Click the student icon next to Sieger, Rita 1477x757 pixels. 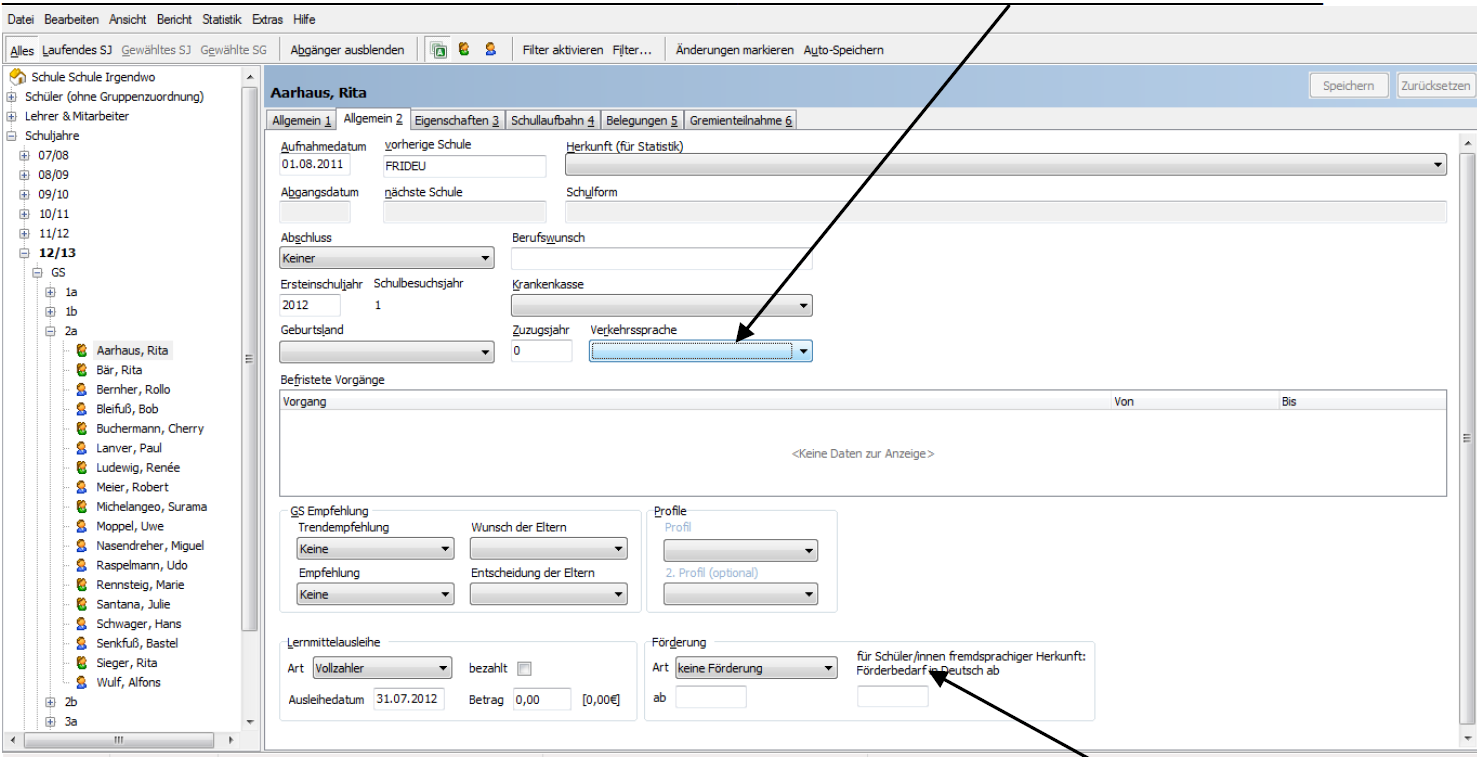(x=82, y=662)
